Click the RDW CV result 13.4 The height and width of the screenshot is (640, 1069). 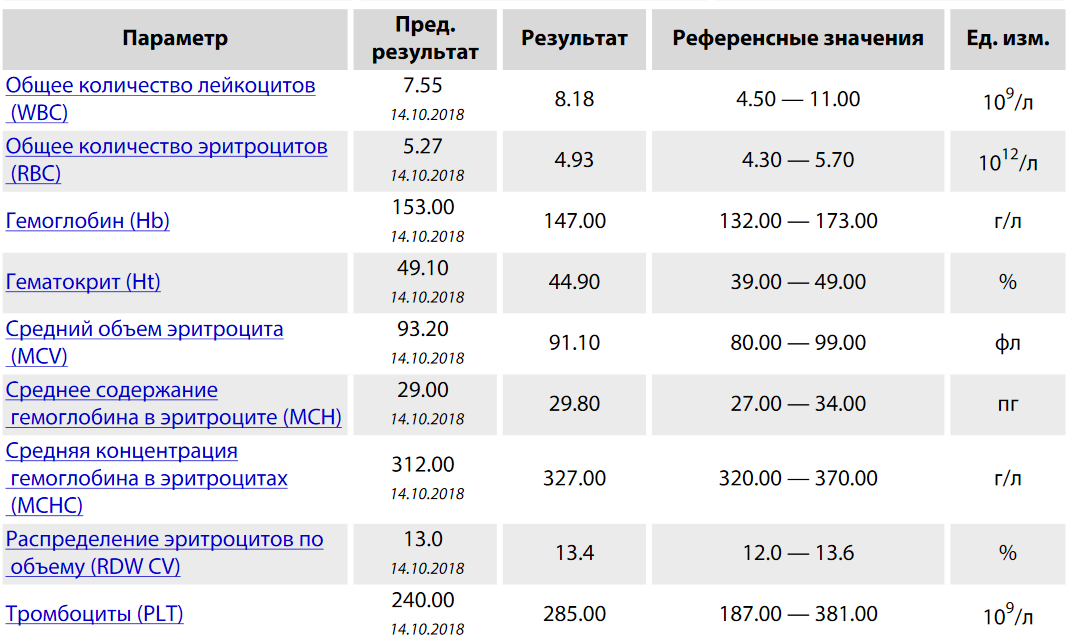(x=574, y=553)
